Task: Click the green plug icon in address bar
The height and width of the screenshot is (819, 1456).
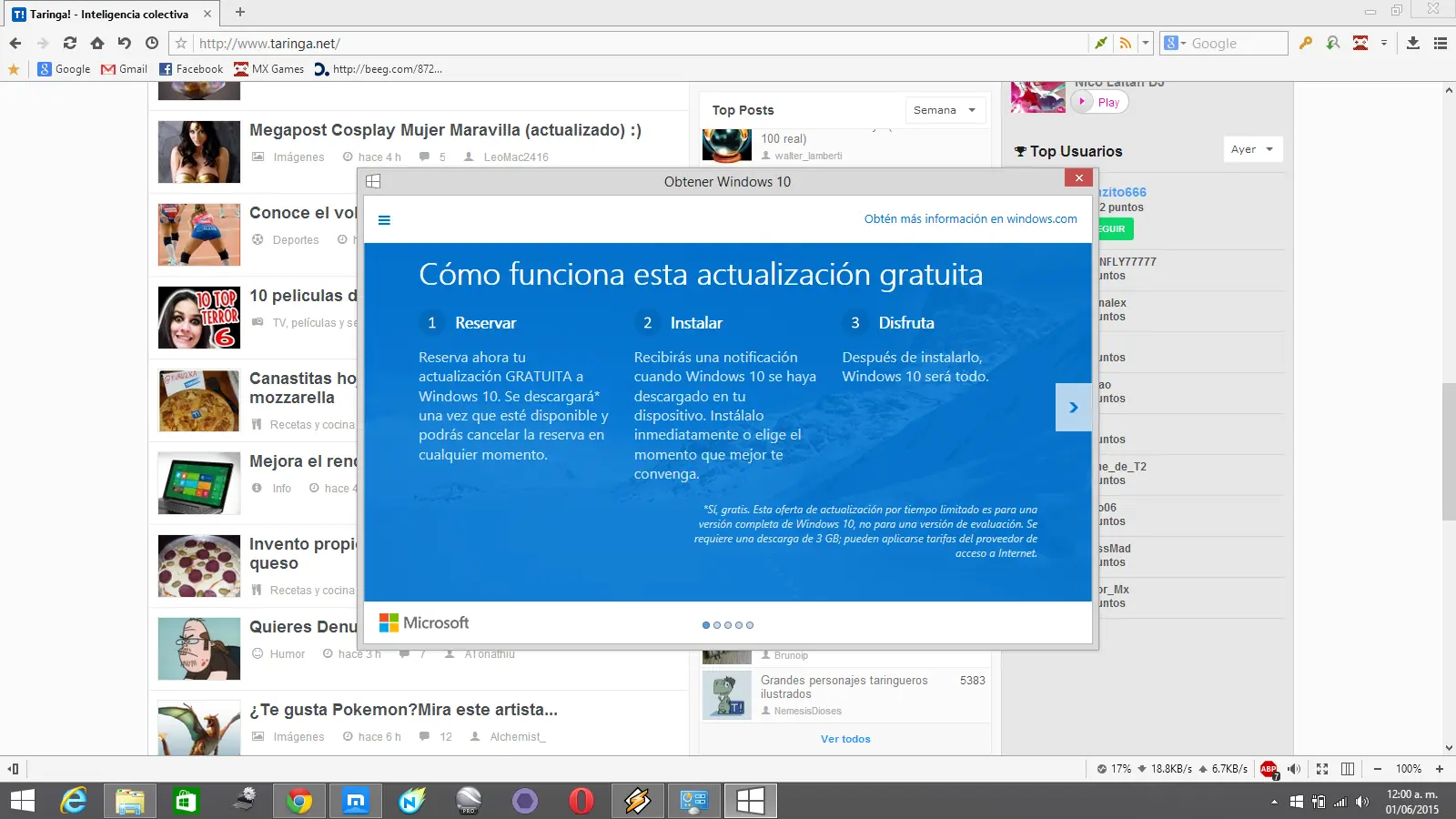Action: point(1101,43)
